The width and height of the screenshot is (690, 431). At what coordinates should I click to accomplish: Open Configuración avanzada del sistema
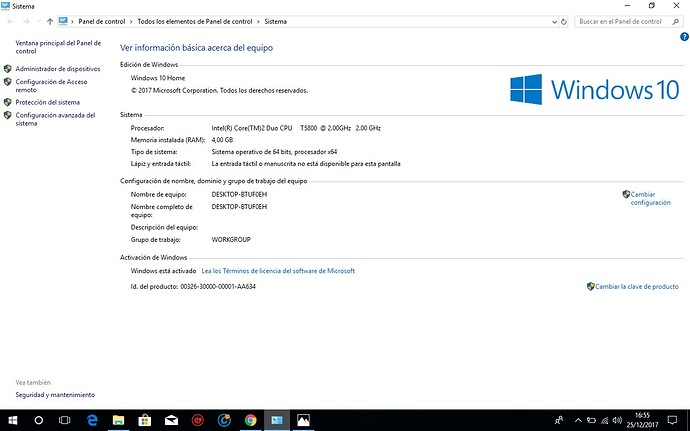point(55,119)
